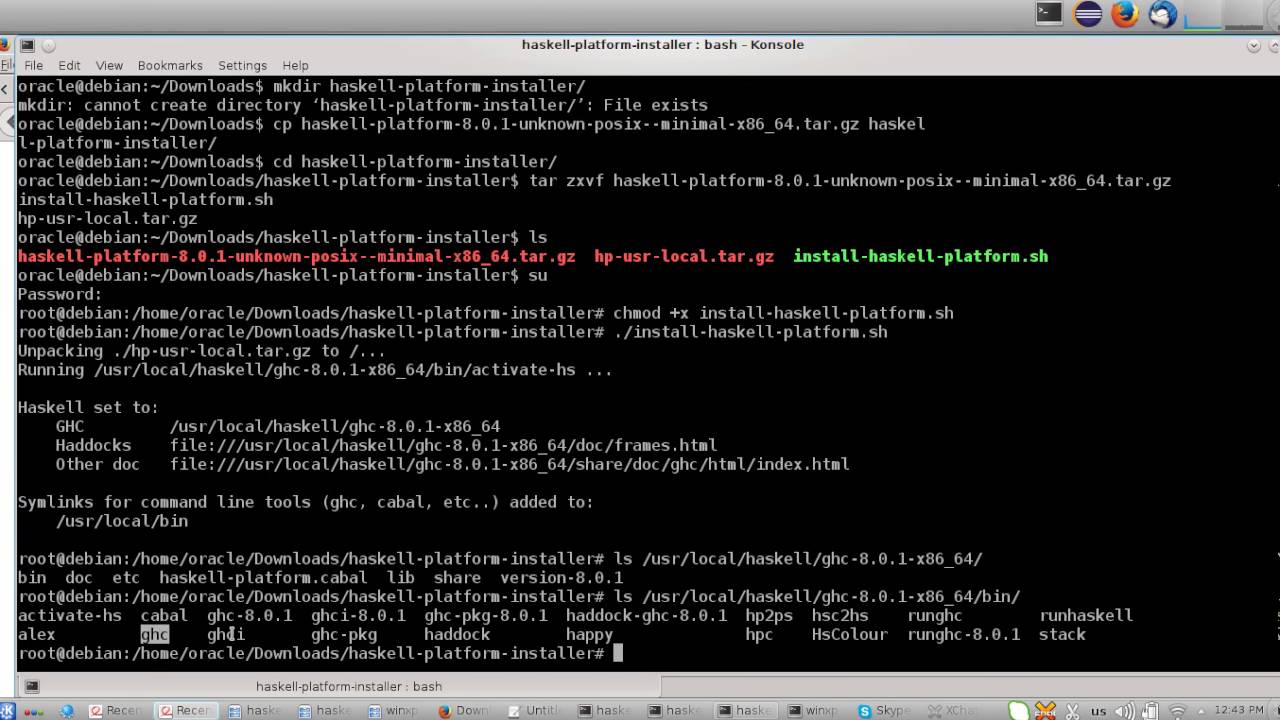Screen dimensions: 1280x720
Task: Open the File menu in Konsole
Action: click(x=33, y=65)
